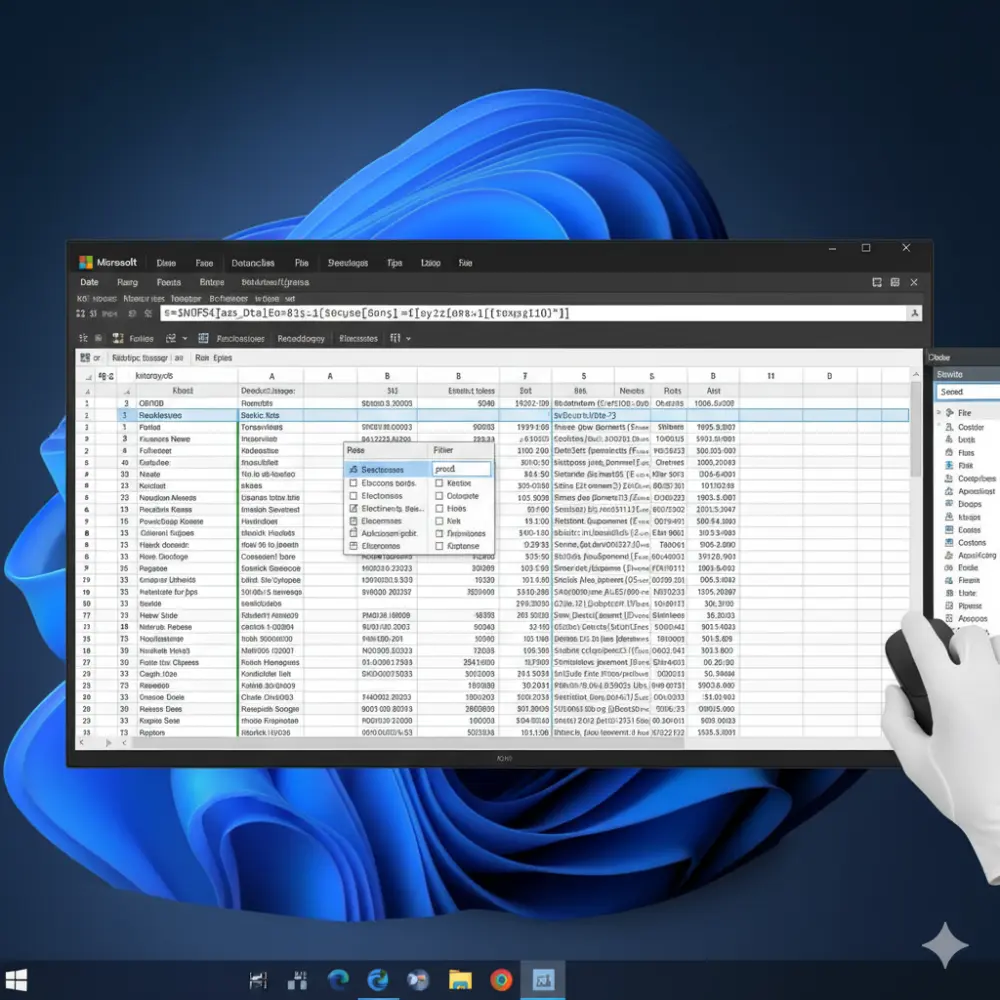This screenshot has height=1000, width=1000.
Task: Select the sort ascending icon on the toolbar
Action: click(x=83, y=337)
